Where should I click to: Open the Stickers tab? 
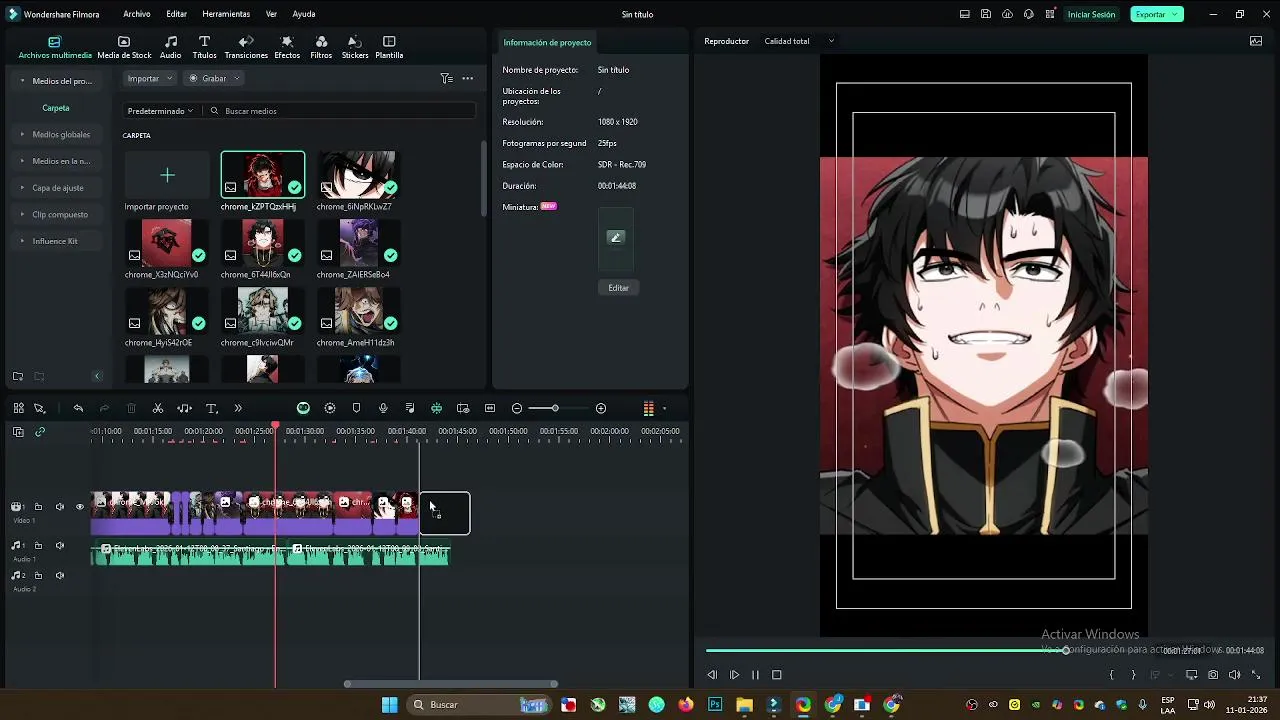click(355, 47)
